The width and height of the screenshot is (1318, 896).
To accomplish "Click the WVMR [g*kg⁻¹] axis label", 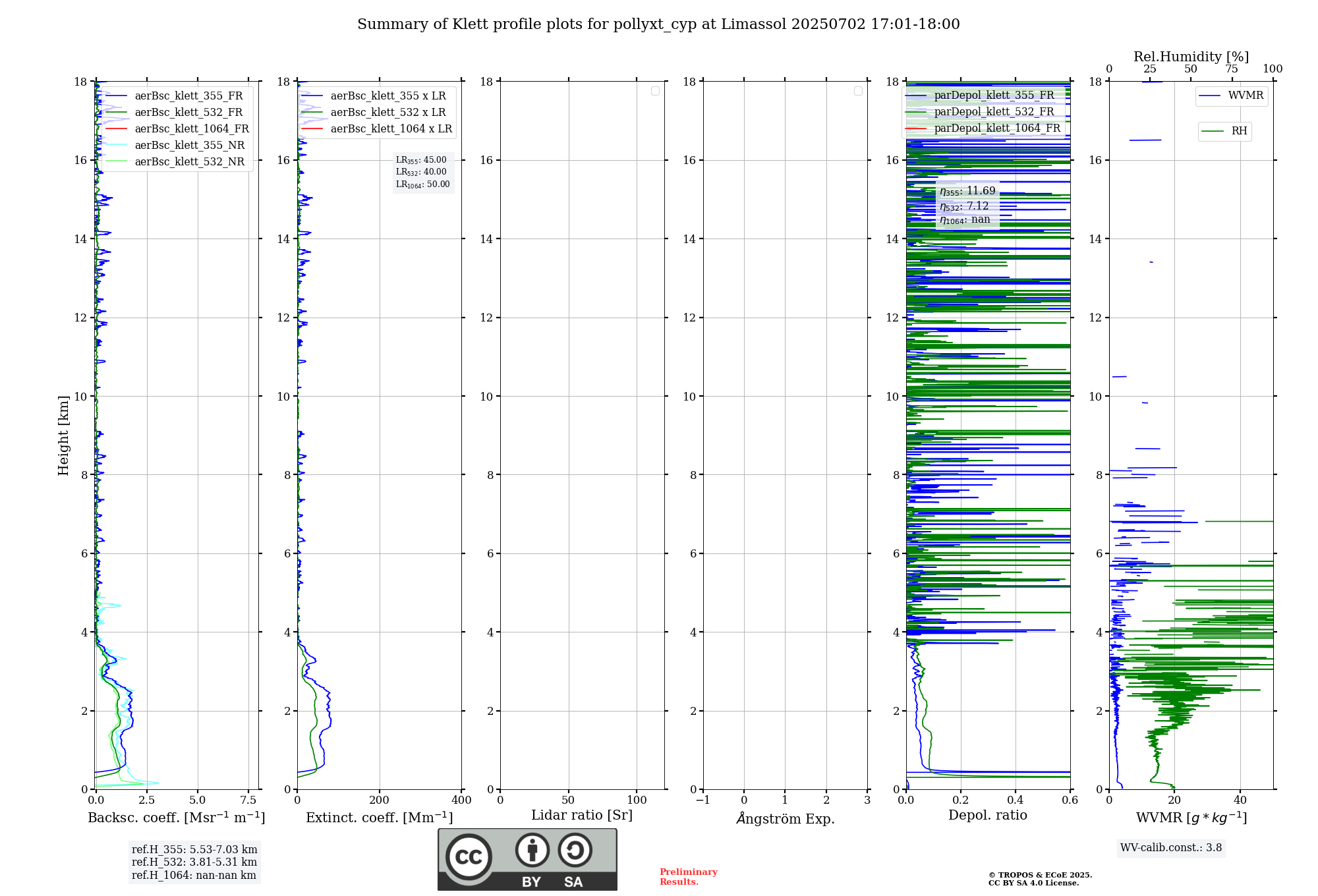I will [x=1191, y=818].
